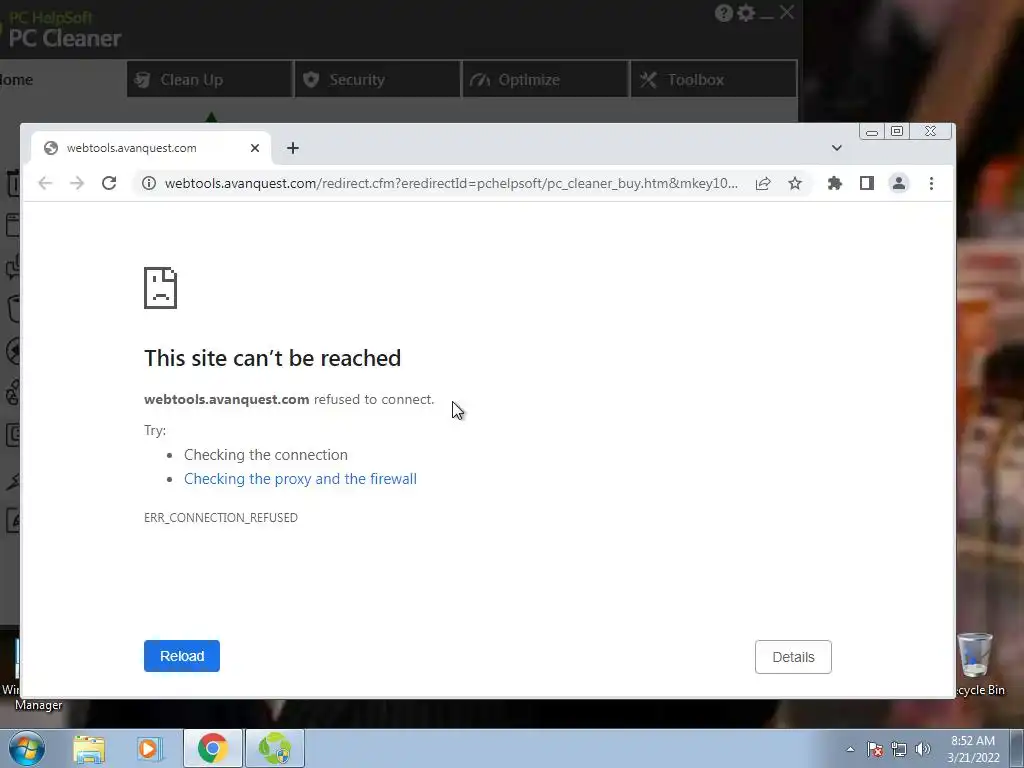
Task: Switch to PC Cleaner taskbar icon
Action: [275, 748]
